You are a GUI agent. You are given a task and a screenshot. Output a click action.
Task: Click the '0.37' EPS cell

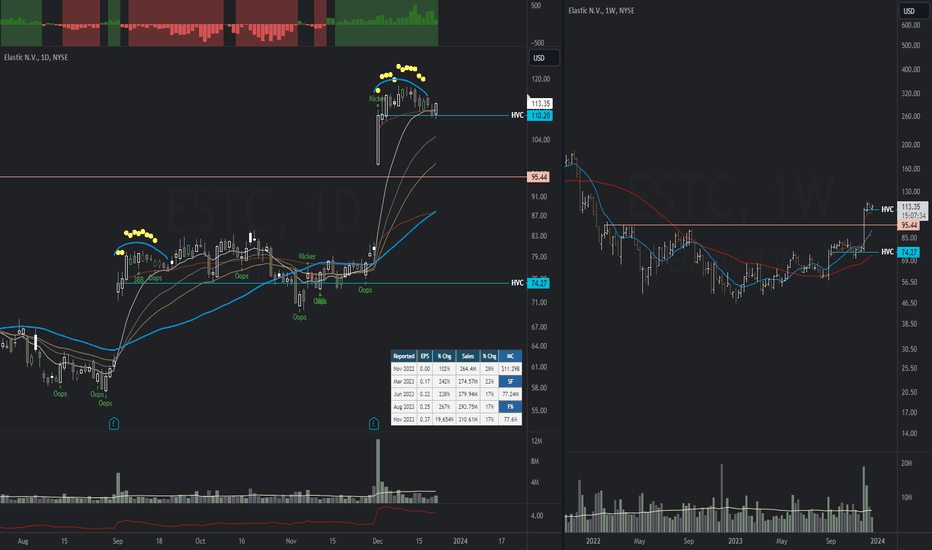pos(425,419)
